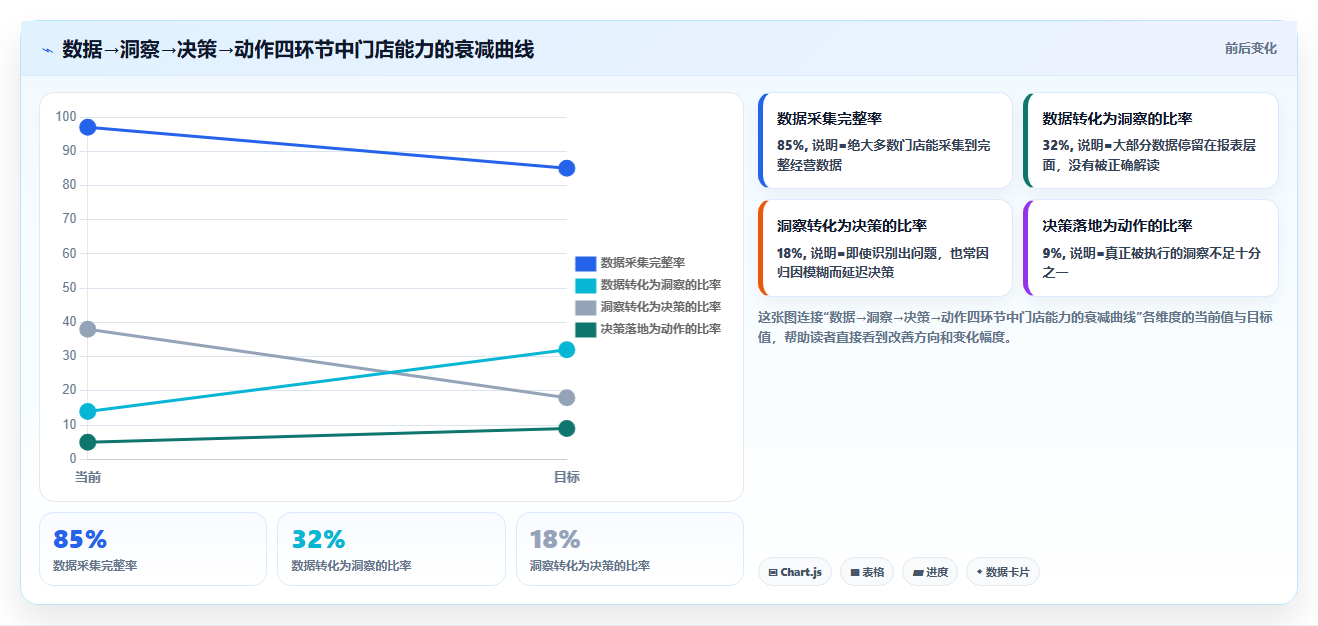Click legend text 洞察转化为决策的比率
This screenshot has height=626, width=1318.
660,307
